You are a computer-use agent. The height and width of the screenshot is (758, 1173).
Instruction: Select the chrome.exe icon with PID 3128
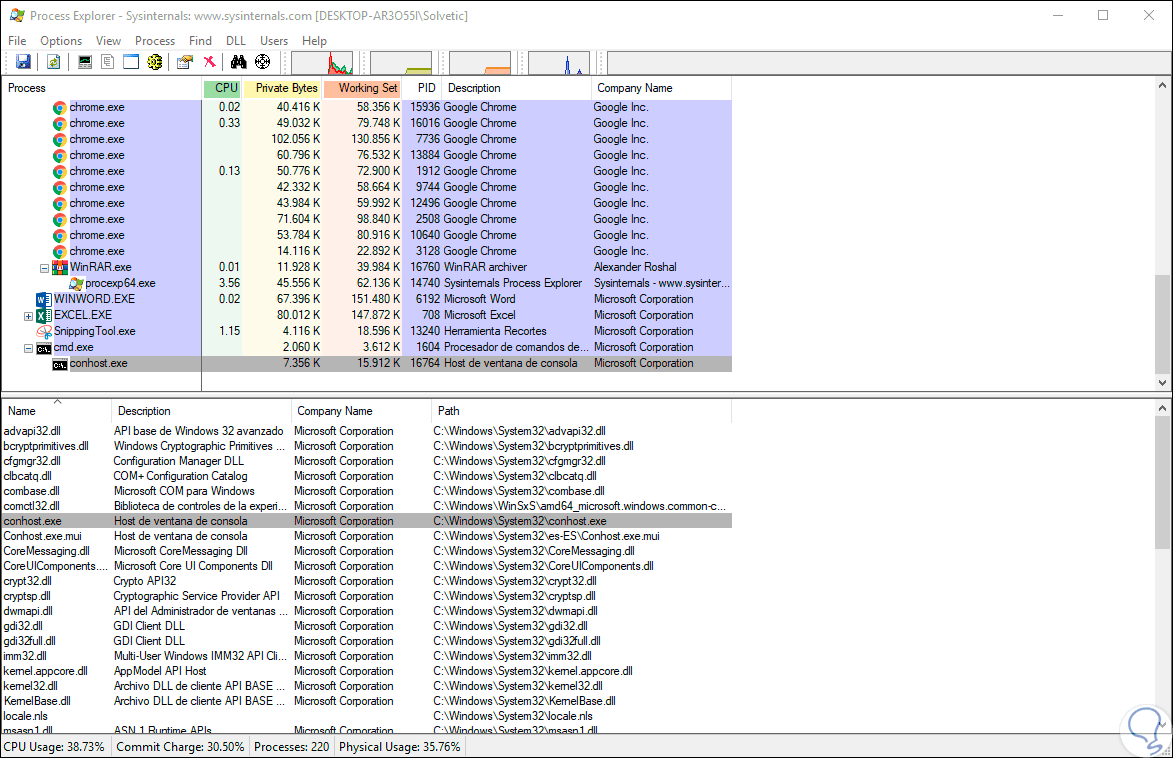60,252
